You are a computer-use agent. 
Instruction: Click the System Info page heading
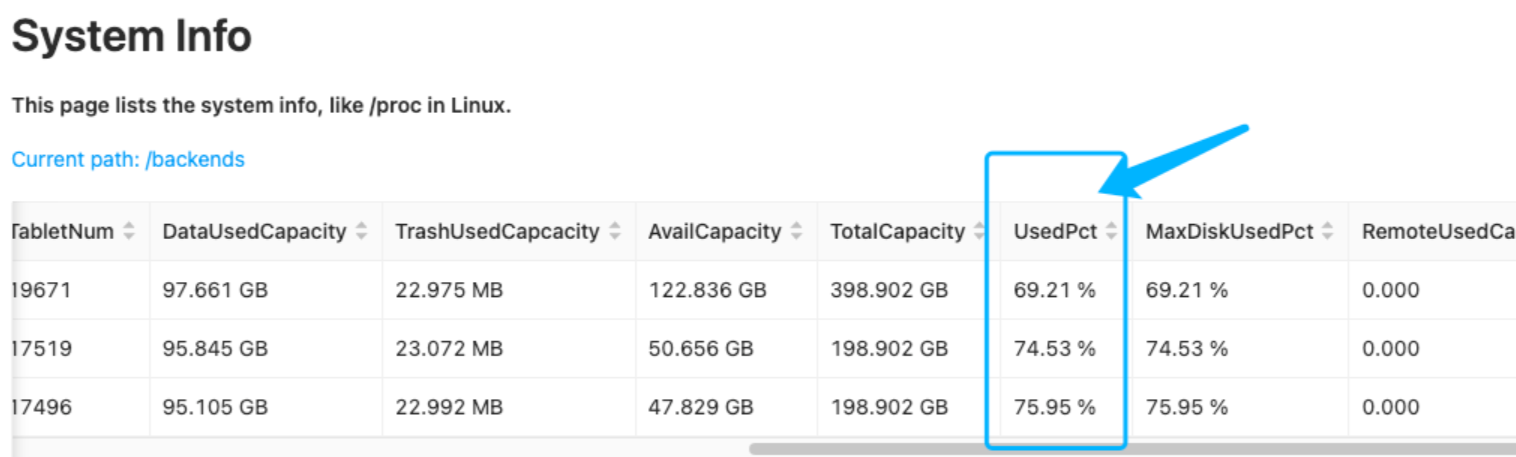click(x=131, y=38)
